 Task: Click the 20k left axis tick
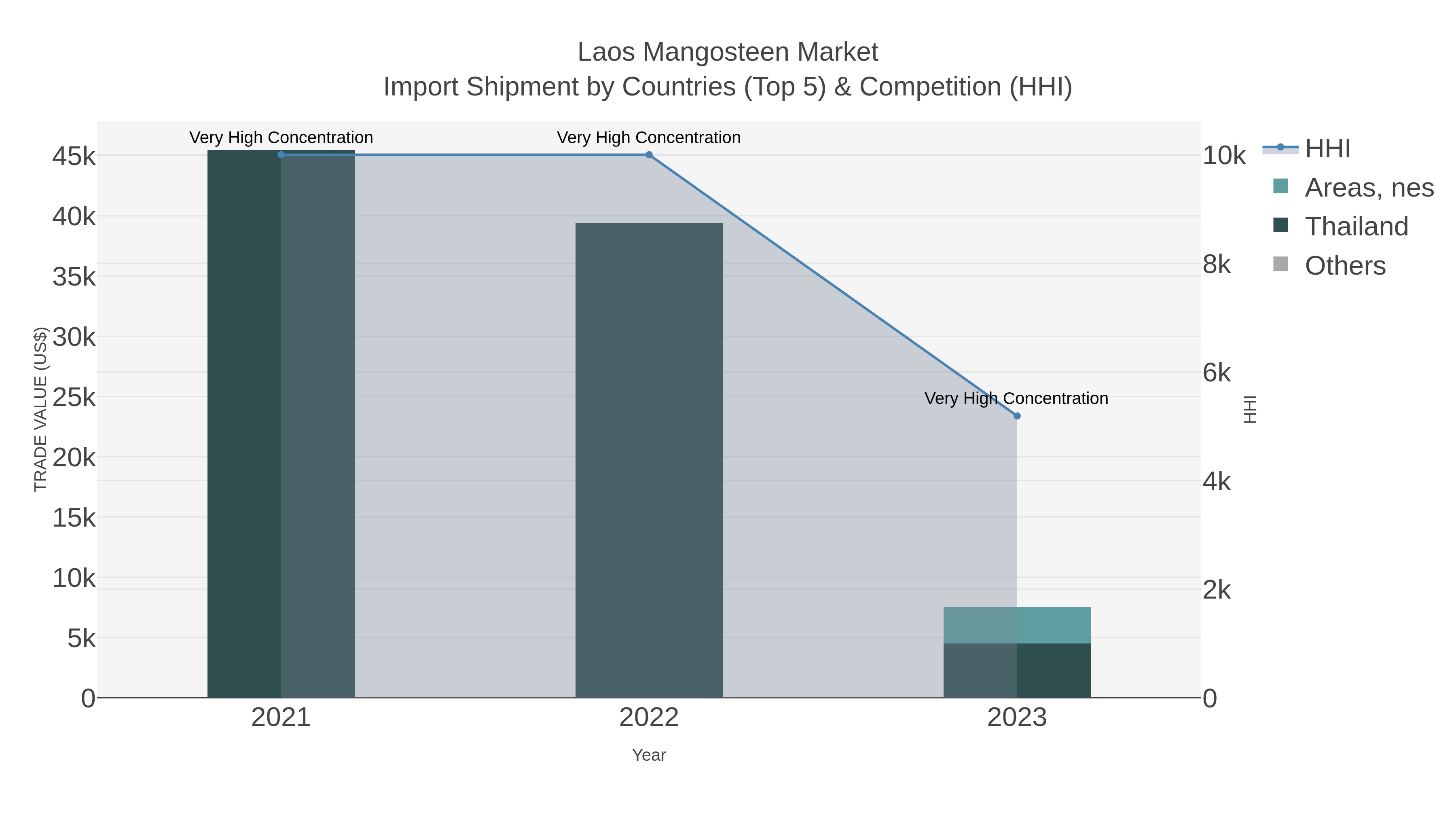(74, 458)
